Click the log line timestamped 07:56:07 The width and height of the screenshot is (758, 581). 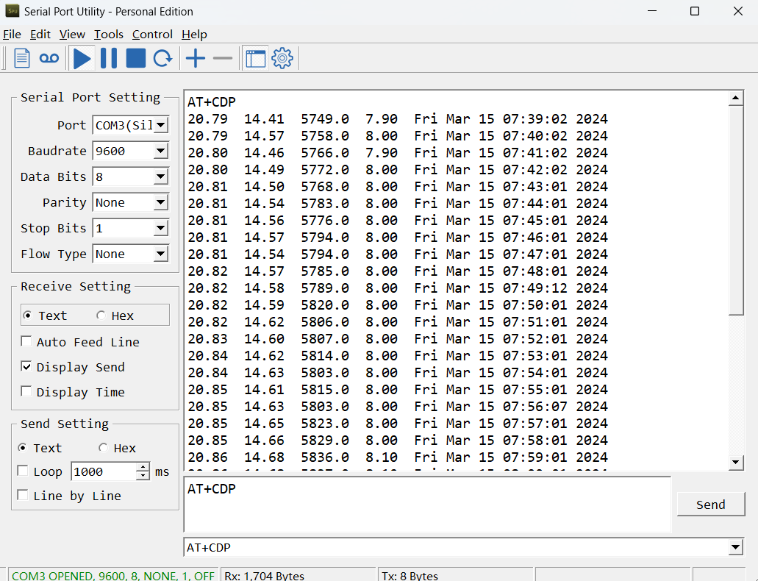(397, 407)
